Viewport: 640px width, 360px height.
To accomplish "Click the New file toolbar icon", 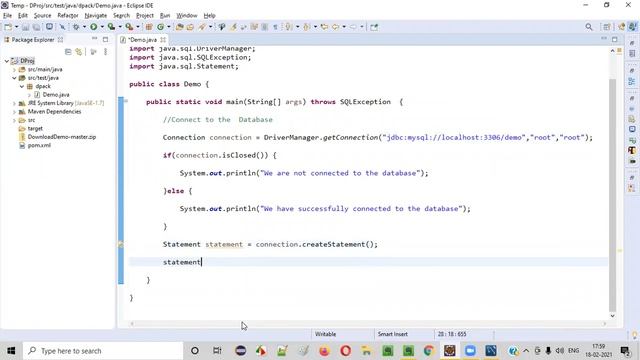I will [x=8, y=27].
